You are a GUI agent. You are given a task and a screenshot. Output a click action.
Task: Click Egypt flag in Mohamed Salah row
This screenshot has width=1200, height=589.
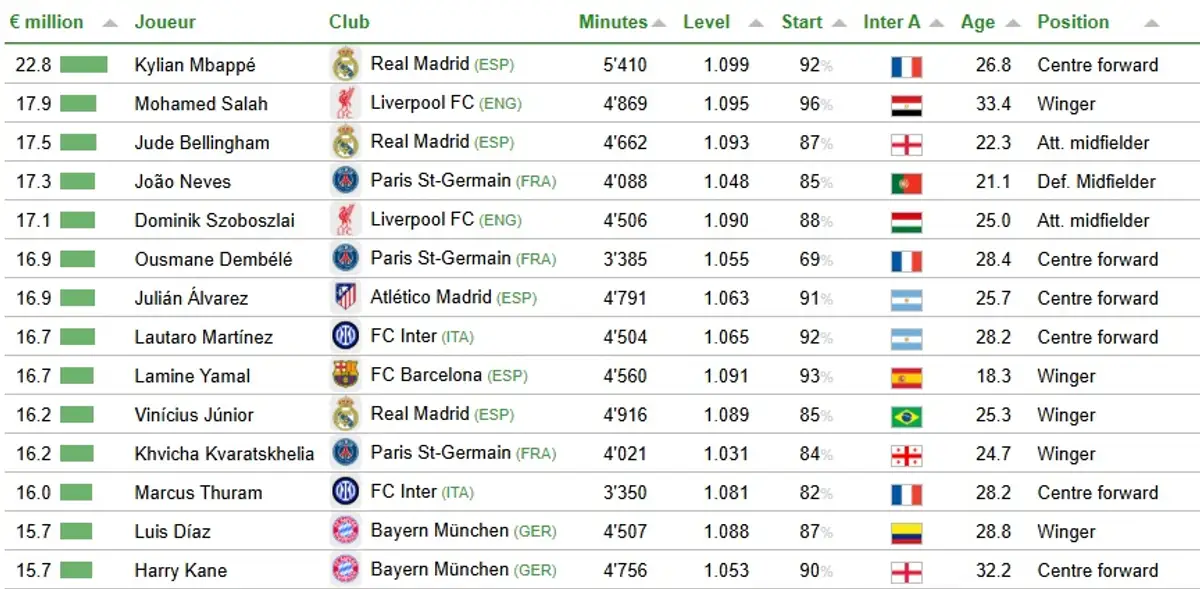(x=906, y=105)
